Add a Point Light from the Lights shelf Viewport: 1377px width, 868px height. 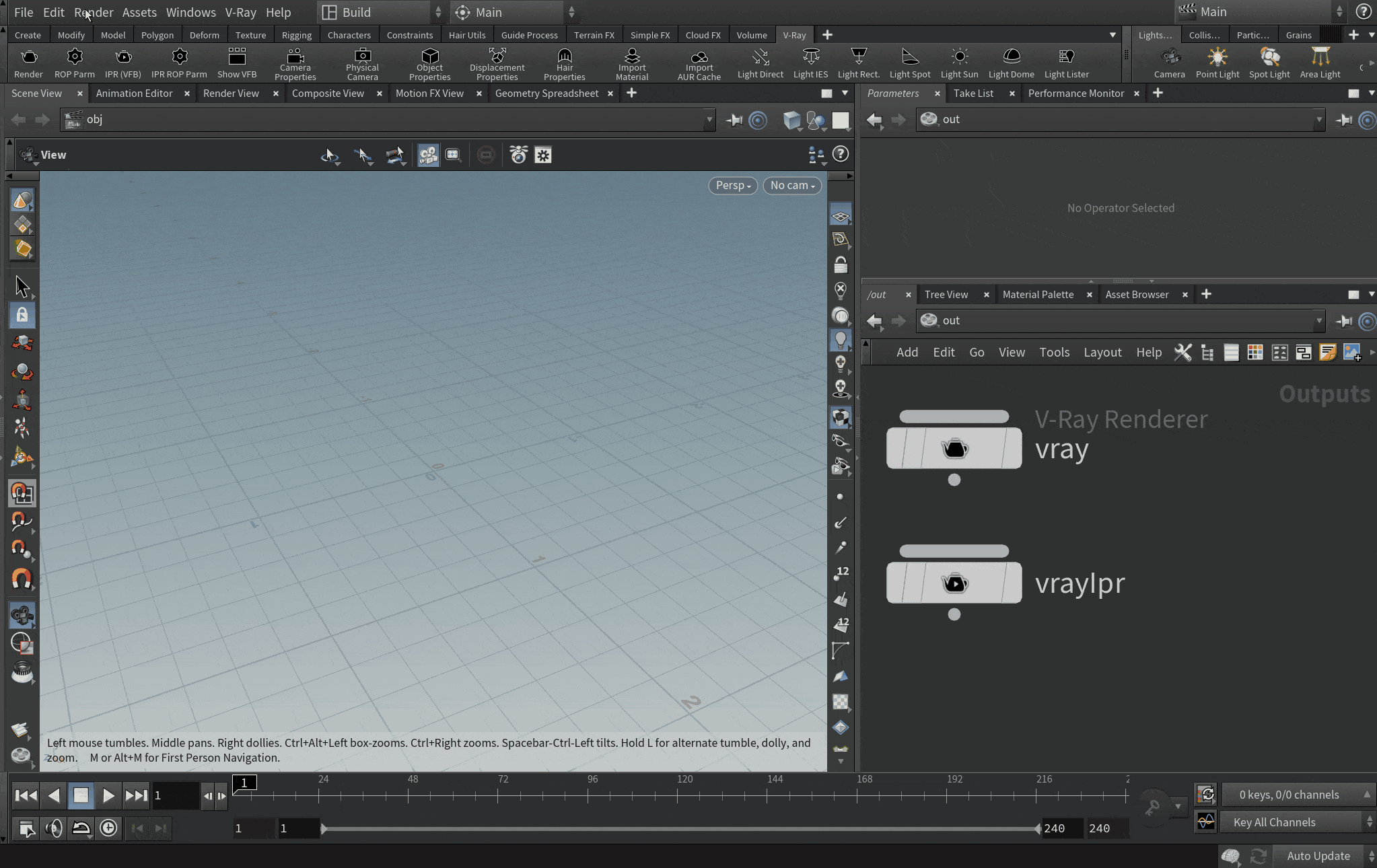click(x=1216, y=62)
